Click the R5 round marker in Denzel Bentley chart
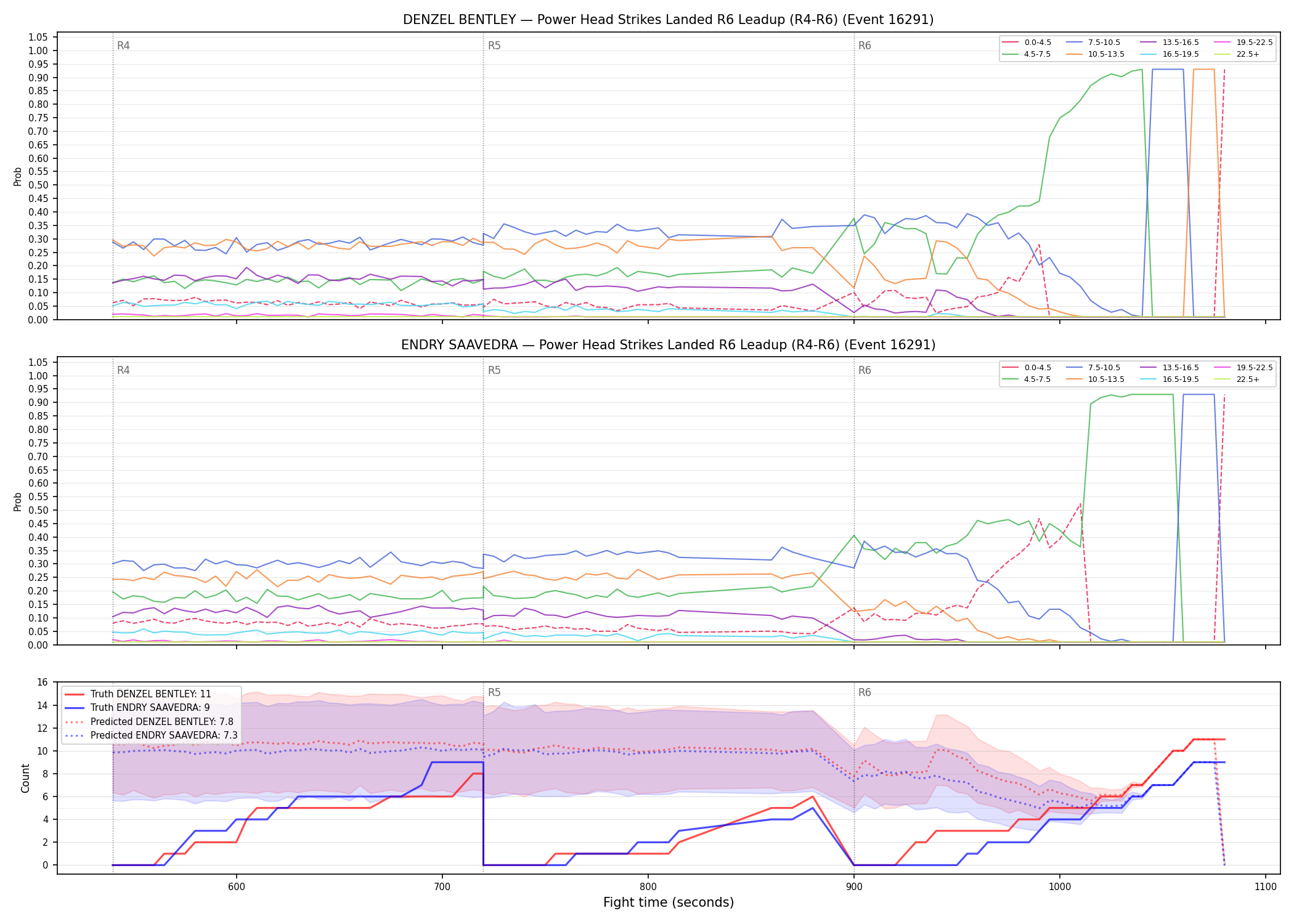 click(494, 46)
